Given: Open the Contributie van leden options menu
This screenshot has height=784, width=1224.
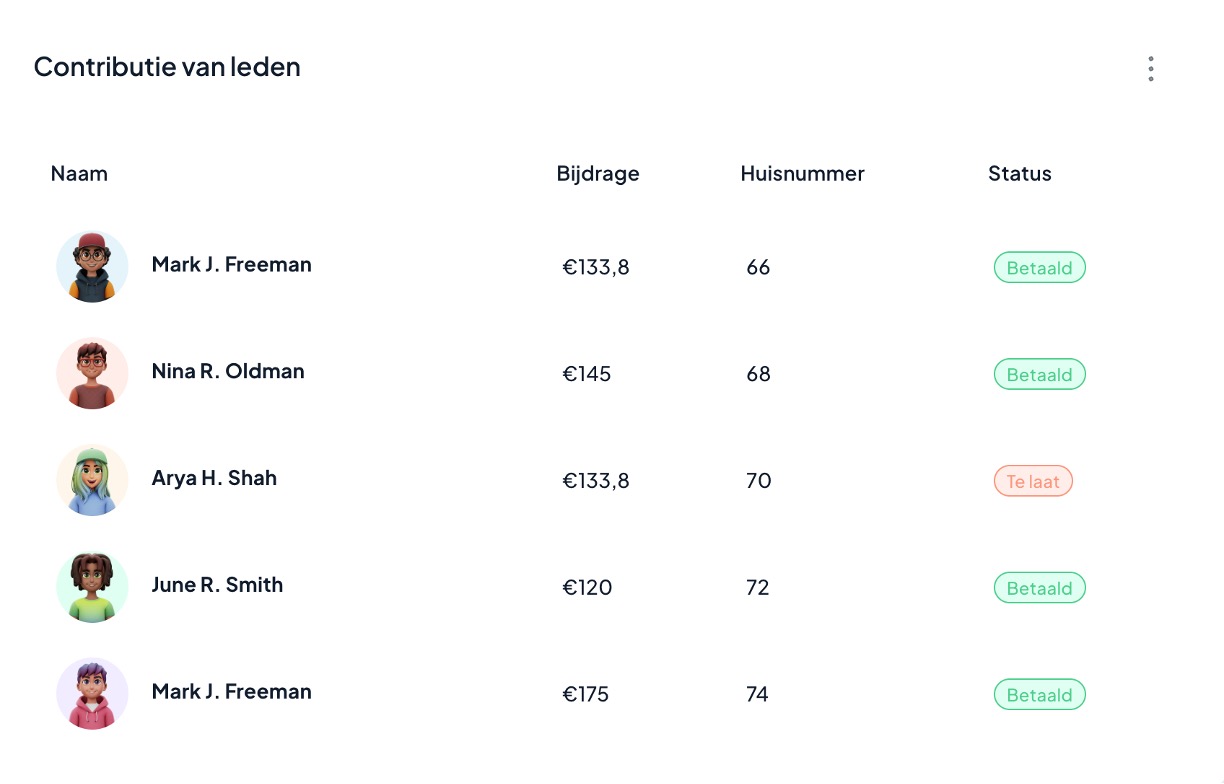Looking at the screenshot, I should coord(1150,68).
